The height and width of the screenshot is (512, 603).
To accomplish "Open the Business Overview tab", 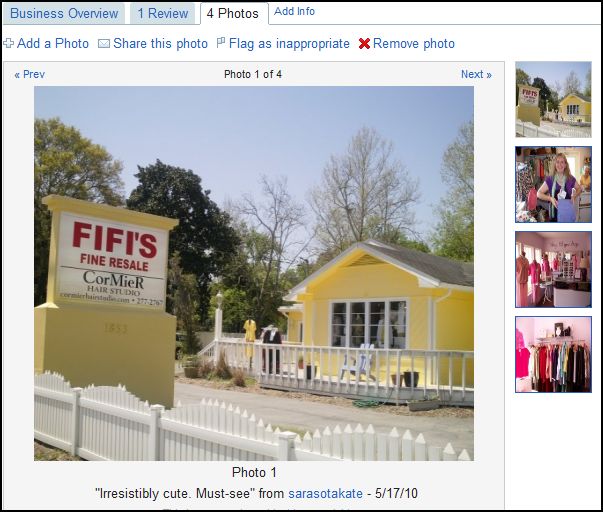I will point(64,13).
